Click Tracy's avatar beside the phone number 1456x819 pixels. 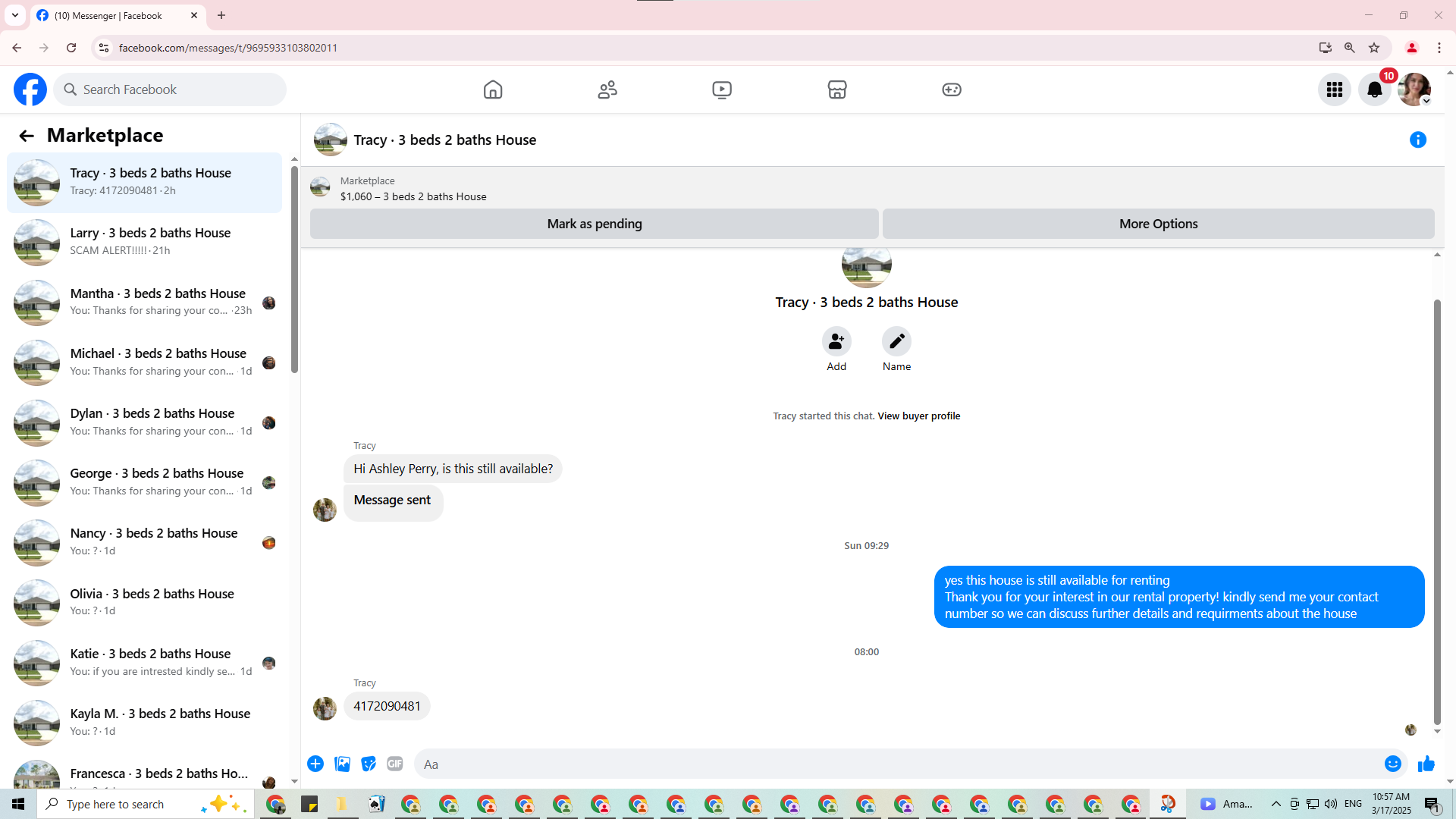(325, 708)
